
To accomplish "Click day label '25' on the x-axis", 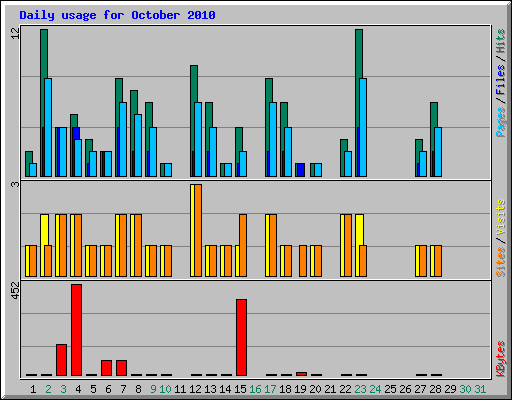I will point(390,389).
